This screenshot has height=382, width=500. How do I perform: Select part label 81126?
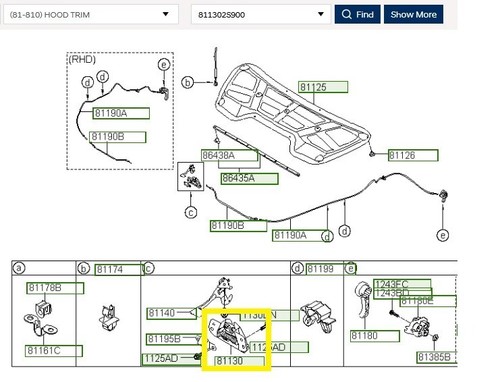(413, 155)
